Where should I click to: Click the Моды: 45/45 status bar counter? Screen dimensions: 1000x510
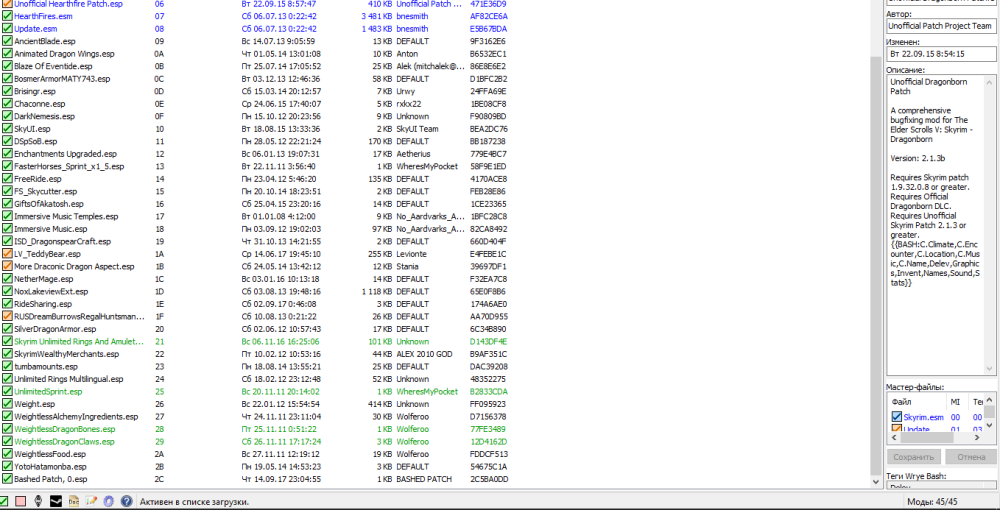[930, 502]
